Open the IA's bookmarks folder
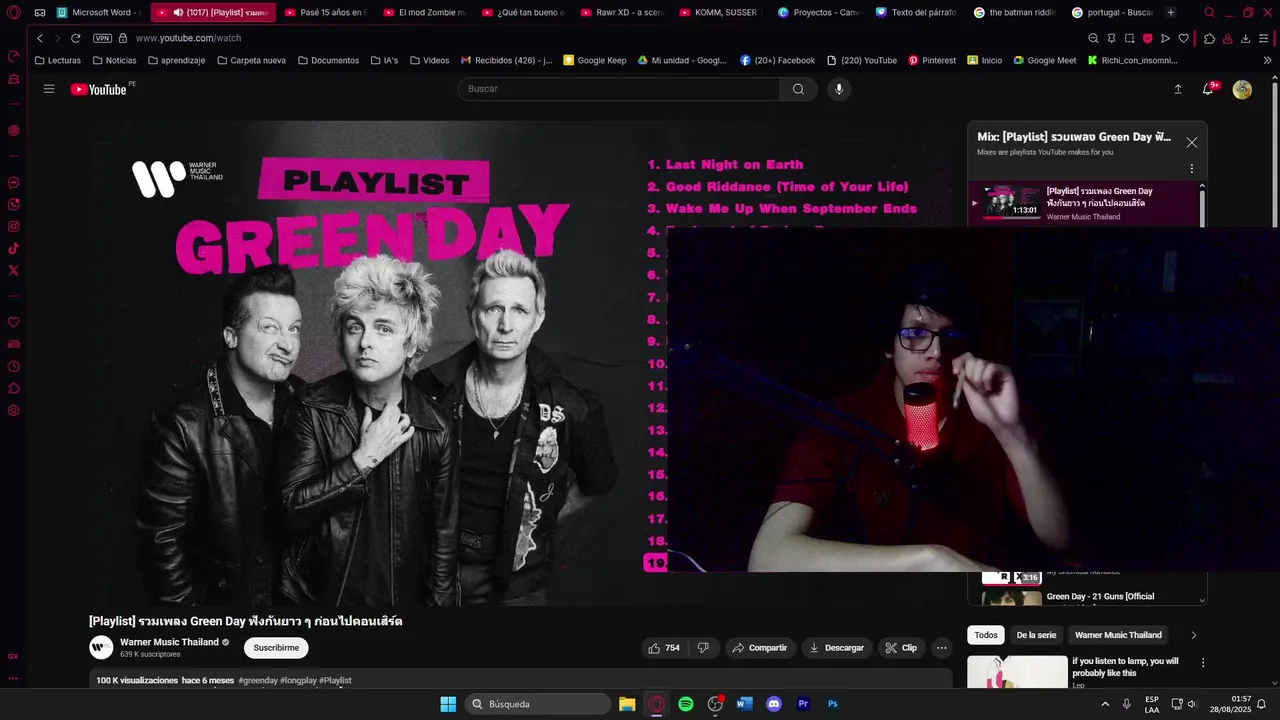This screenshot has height=720, width=1280. click(x=384, y=60)
